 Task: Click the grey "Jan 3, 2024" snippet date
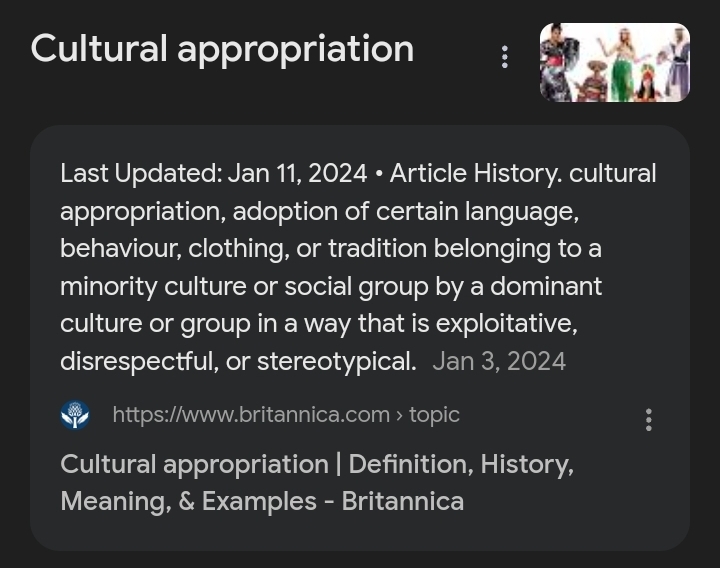pos(499,362)
